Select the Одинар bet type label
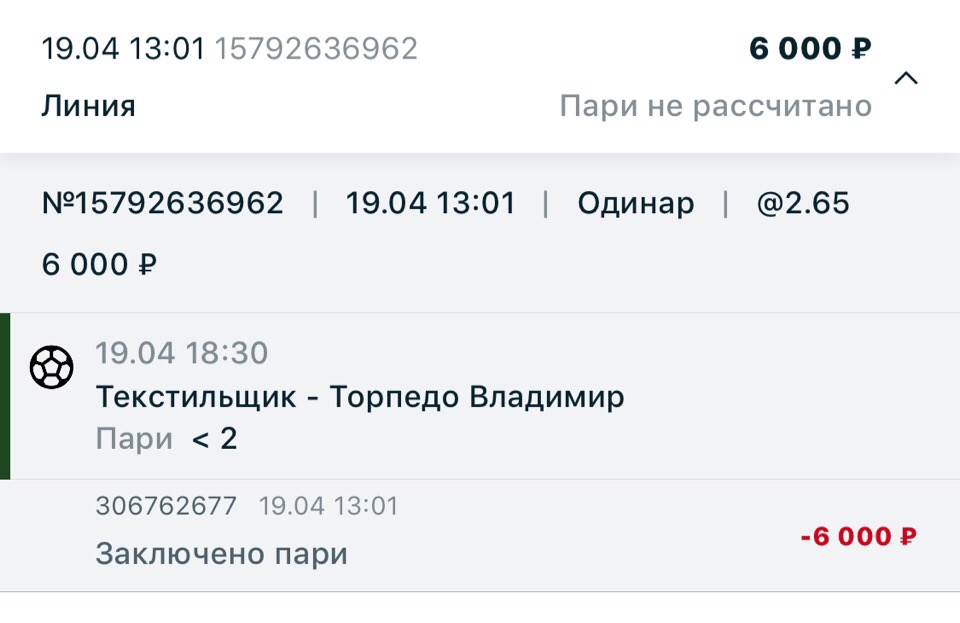Screen dimensions: 960x623 point(635,204)
